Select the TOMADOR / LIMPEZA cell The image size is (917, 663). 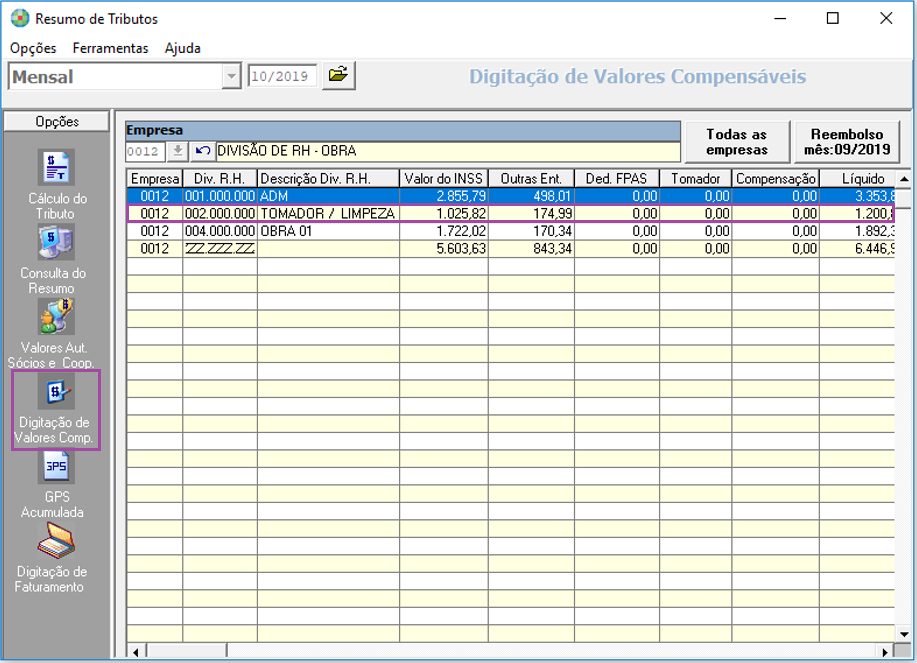click(x=328, y=213)
